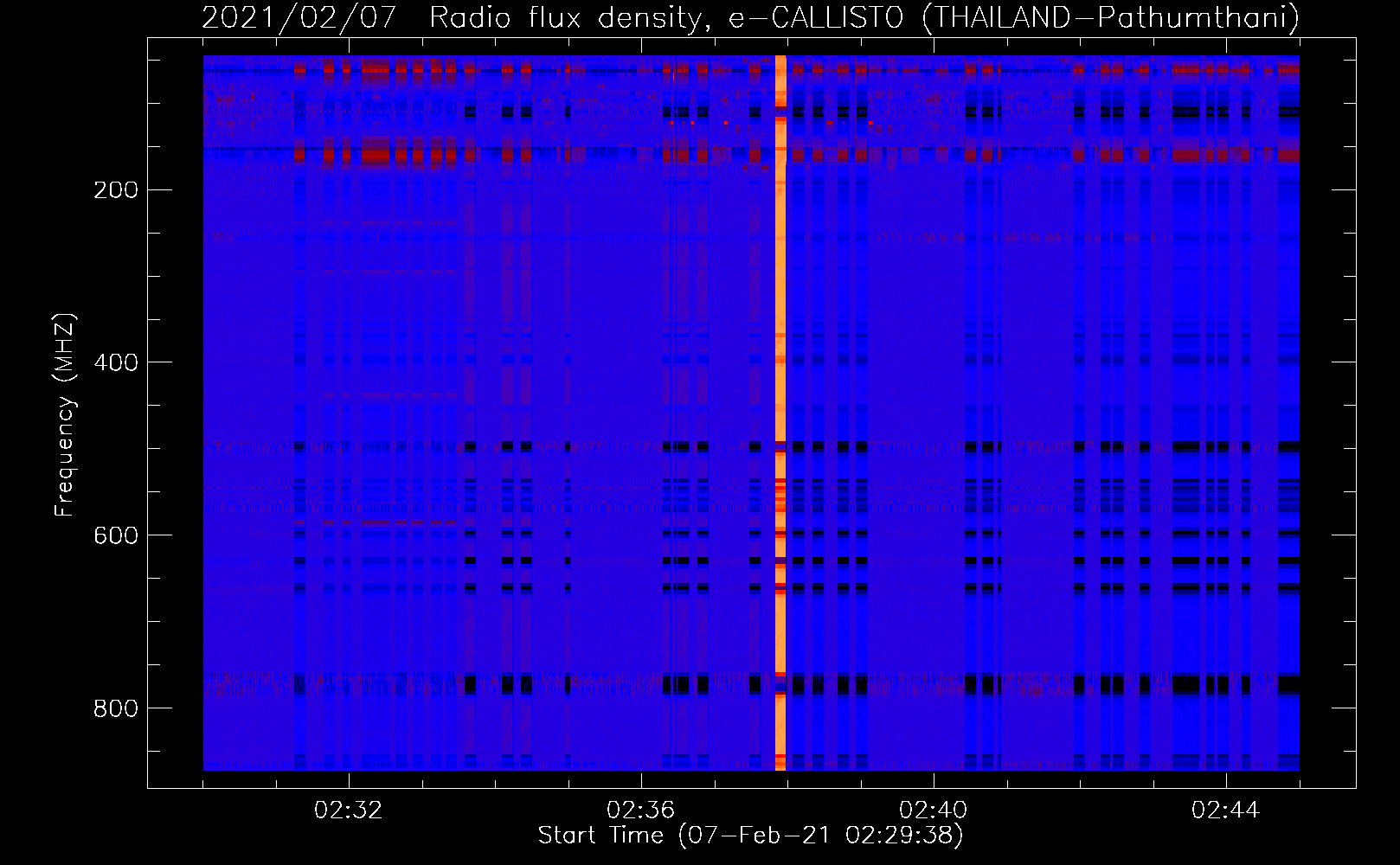The width and height of the screenshot is (1400, 865).
Task: Click the 02:32 time tick label
Action: 349,811
